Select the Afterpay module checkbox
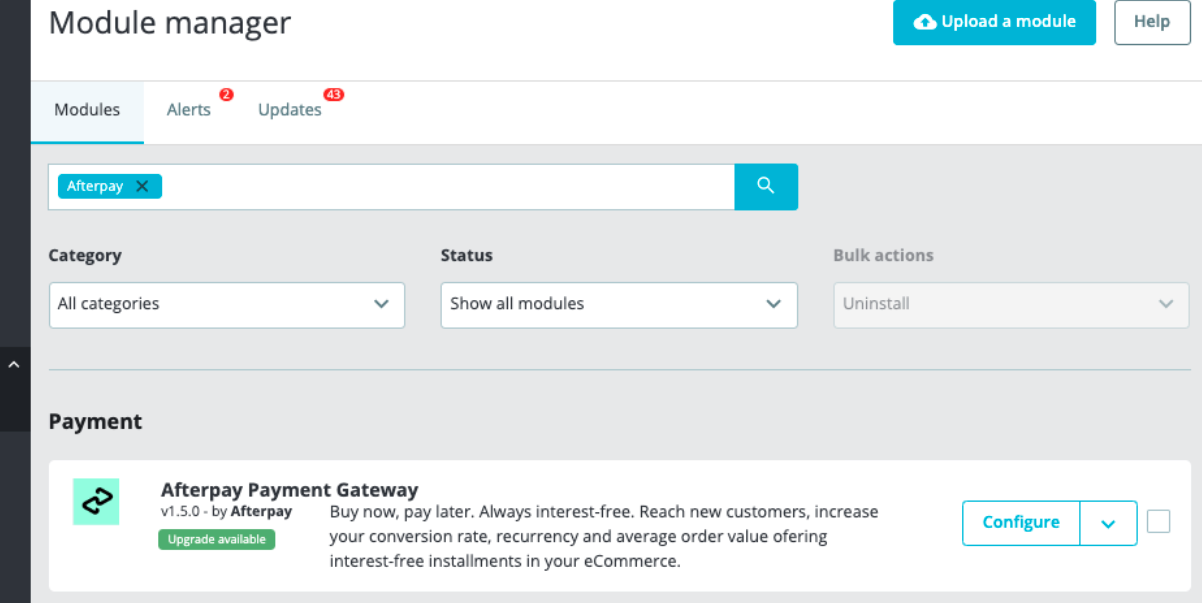 (x=1158, y=521)
